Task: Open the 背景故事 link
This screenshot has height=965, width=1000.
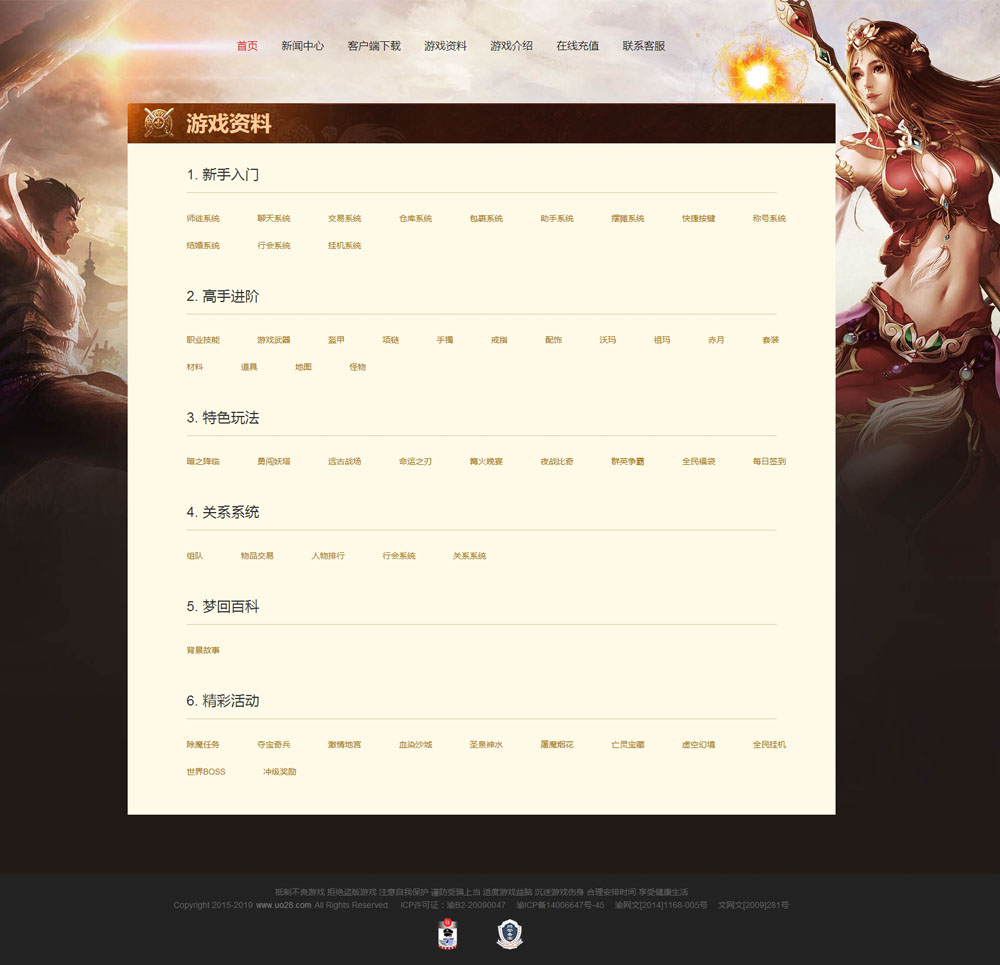Action: pos(203,650)
